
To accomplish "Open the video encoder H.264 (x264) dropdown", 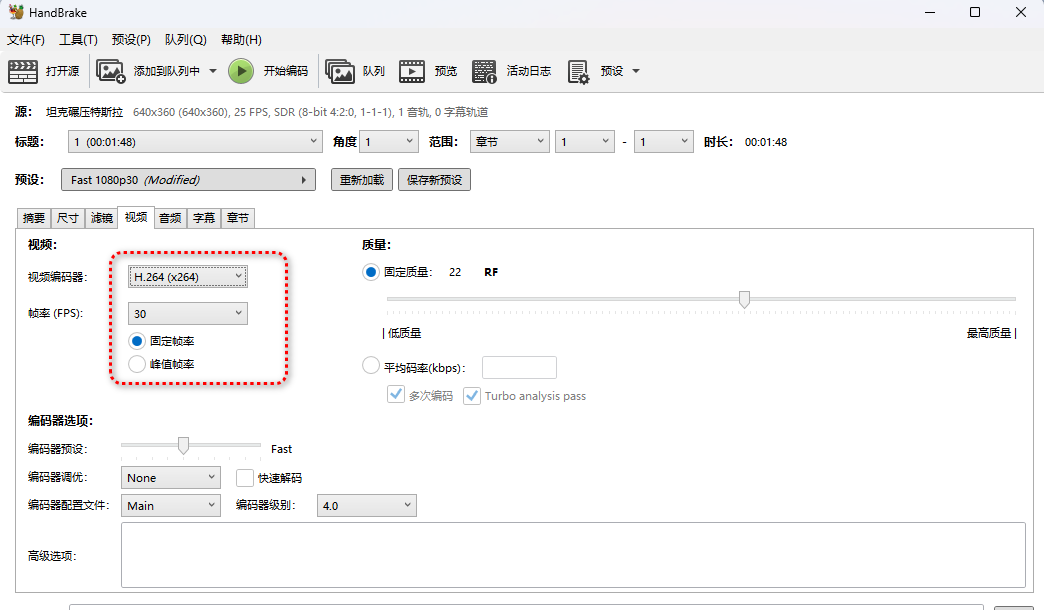I will tap(188, 277).
